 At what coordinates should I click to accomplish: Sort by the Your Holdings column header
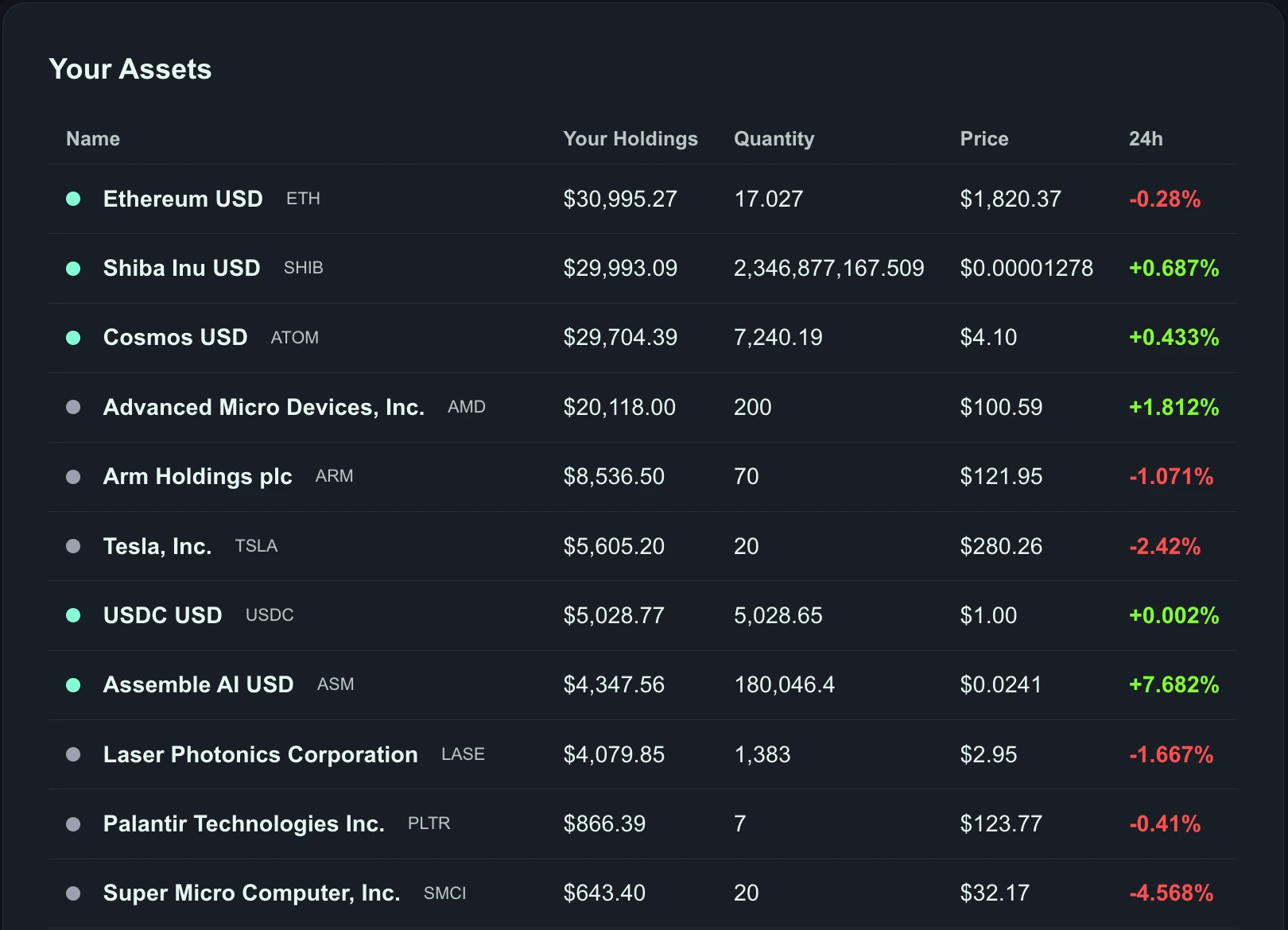point(630,139)
